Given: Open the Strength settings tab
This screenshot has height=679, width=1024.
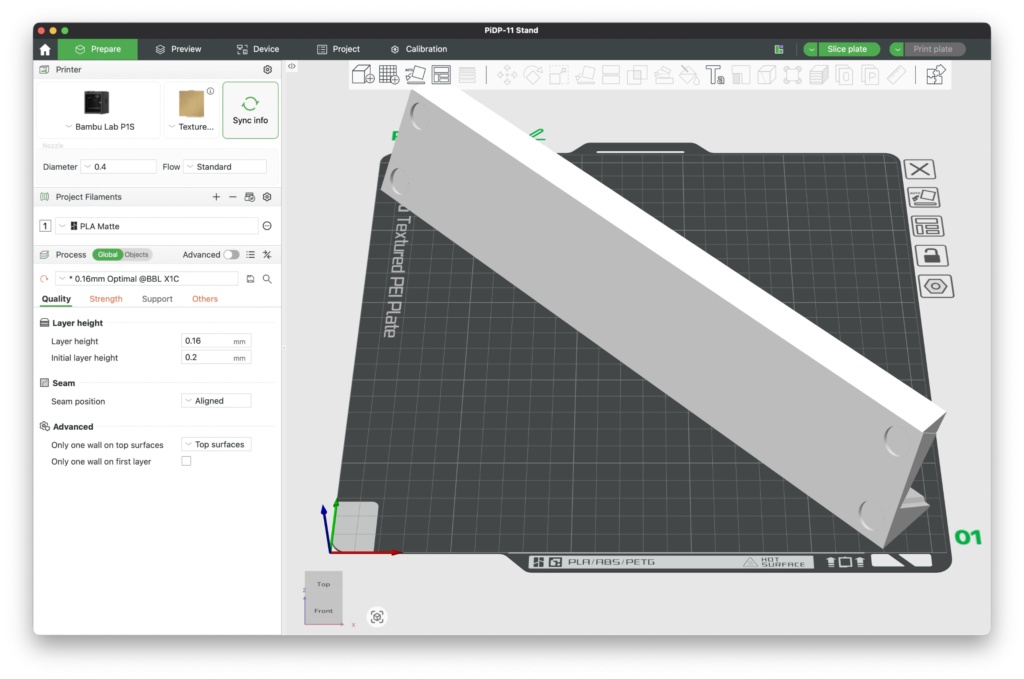Looking at the screenshot, I should pos(106,299).
